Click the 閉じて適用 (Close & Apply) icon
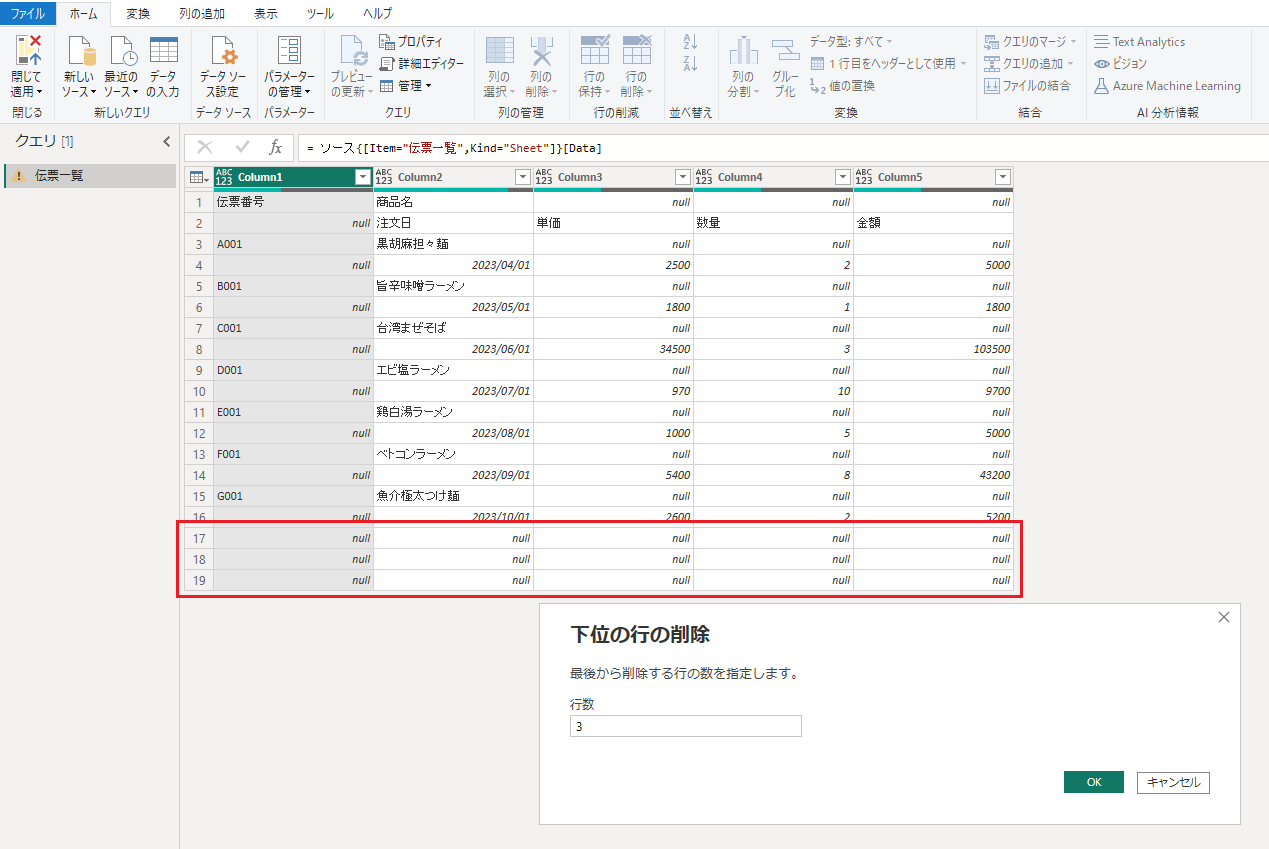The image size is (1269, 849). [27, 52]
